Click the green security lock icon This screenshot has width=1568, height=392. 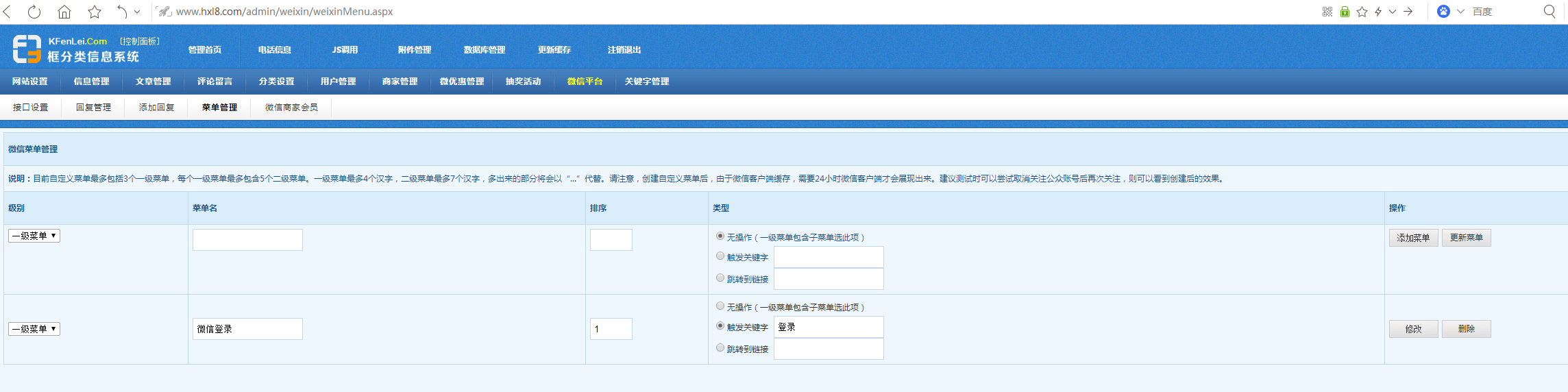point(1345,12)
